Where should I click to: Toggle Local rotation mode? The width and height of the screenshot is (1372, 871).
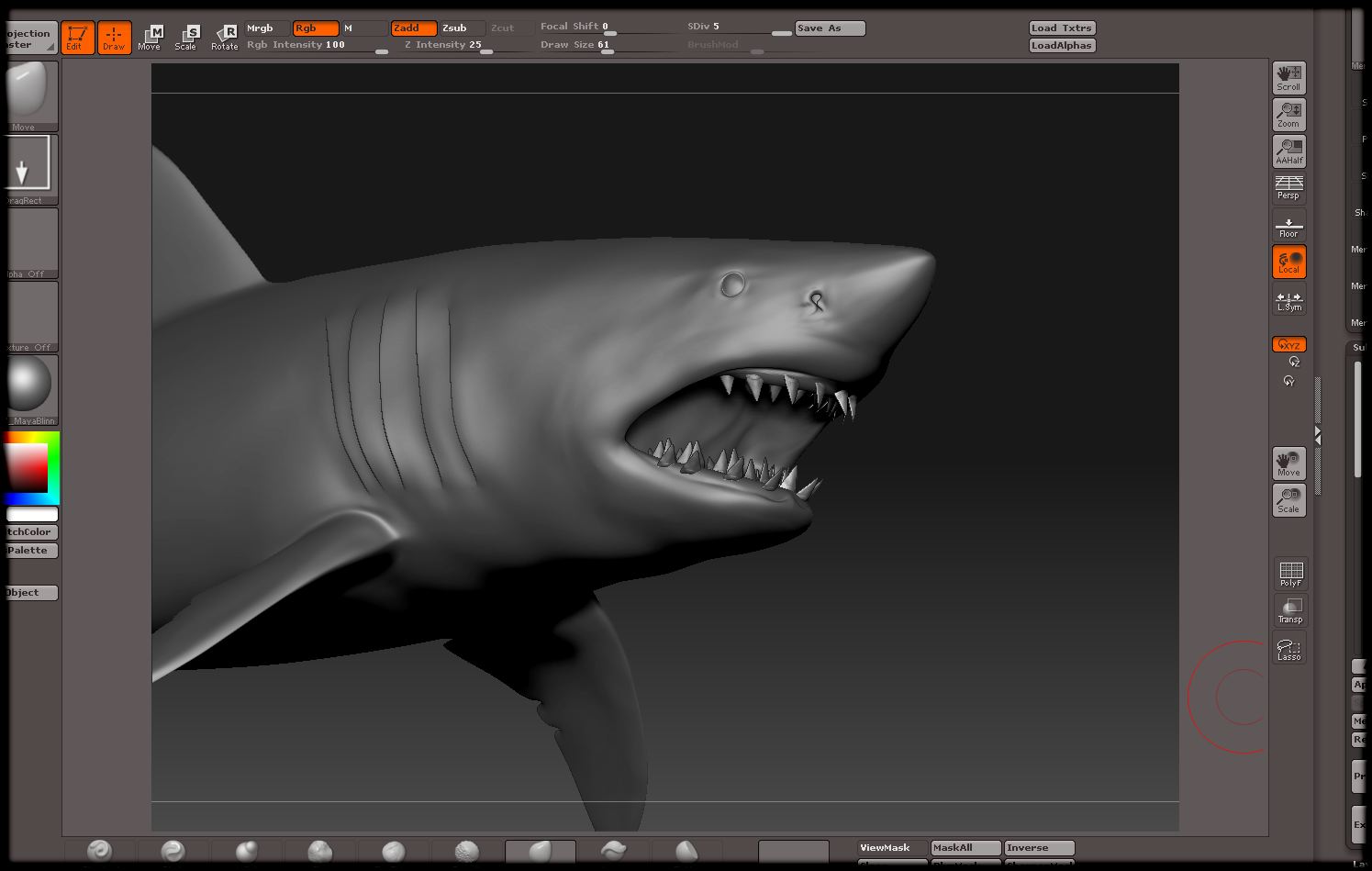click(x=1288, y=262)
